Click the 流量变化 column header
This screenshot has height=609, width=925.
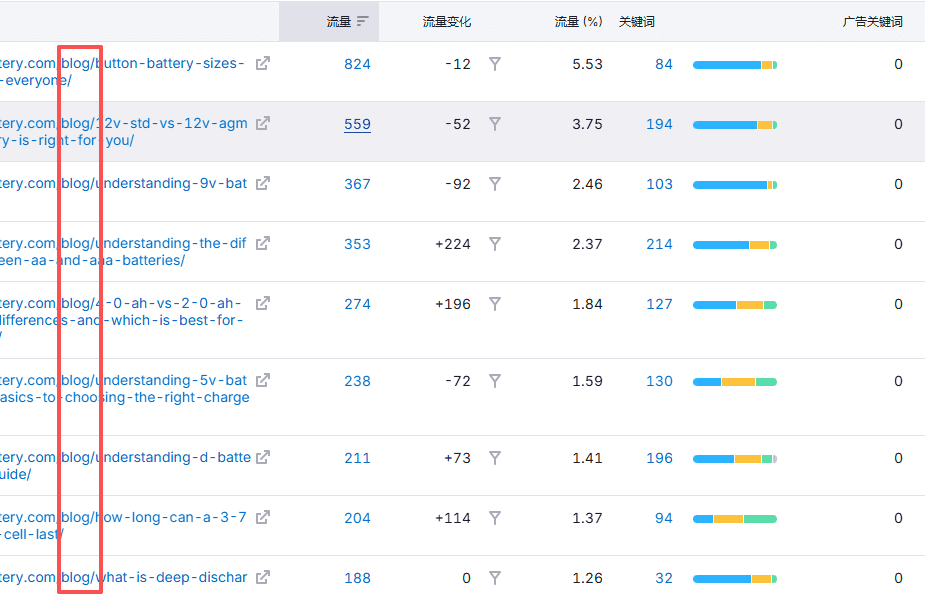click(x=446, y=21)
